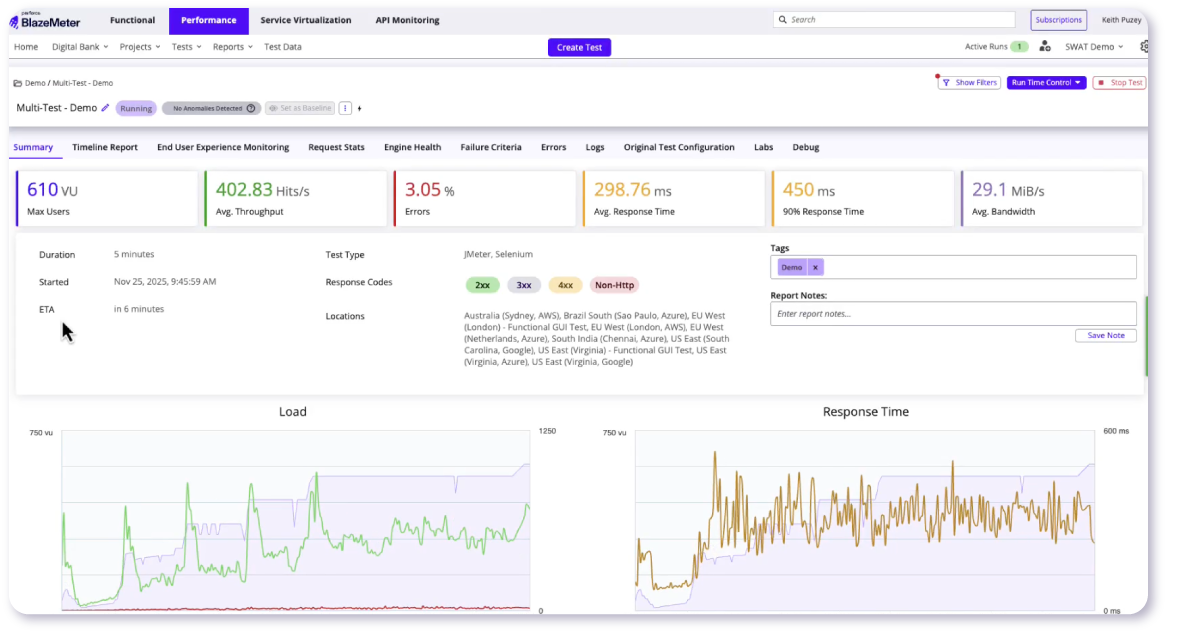The width and height of the screenshot is (1192, 634).
Task: Remove the Demo tag
Action: point(815,267)
